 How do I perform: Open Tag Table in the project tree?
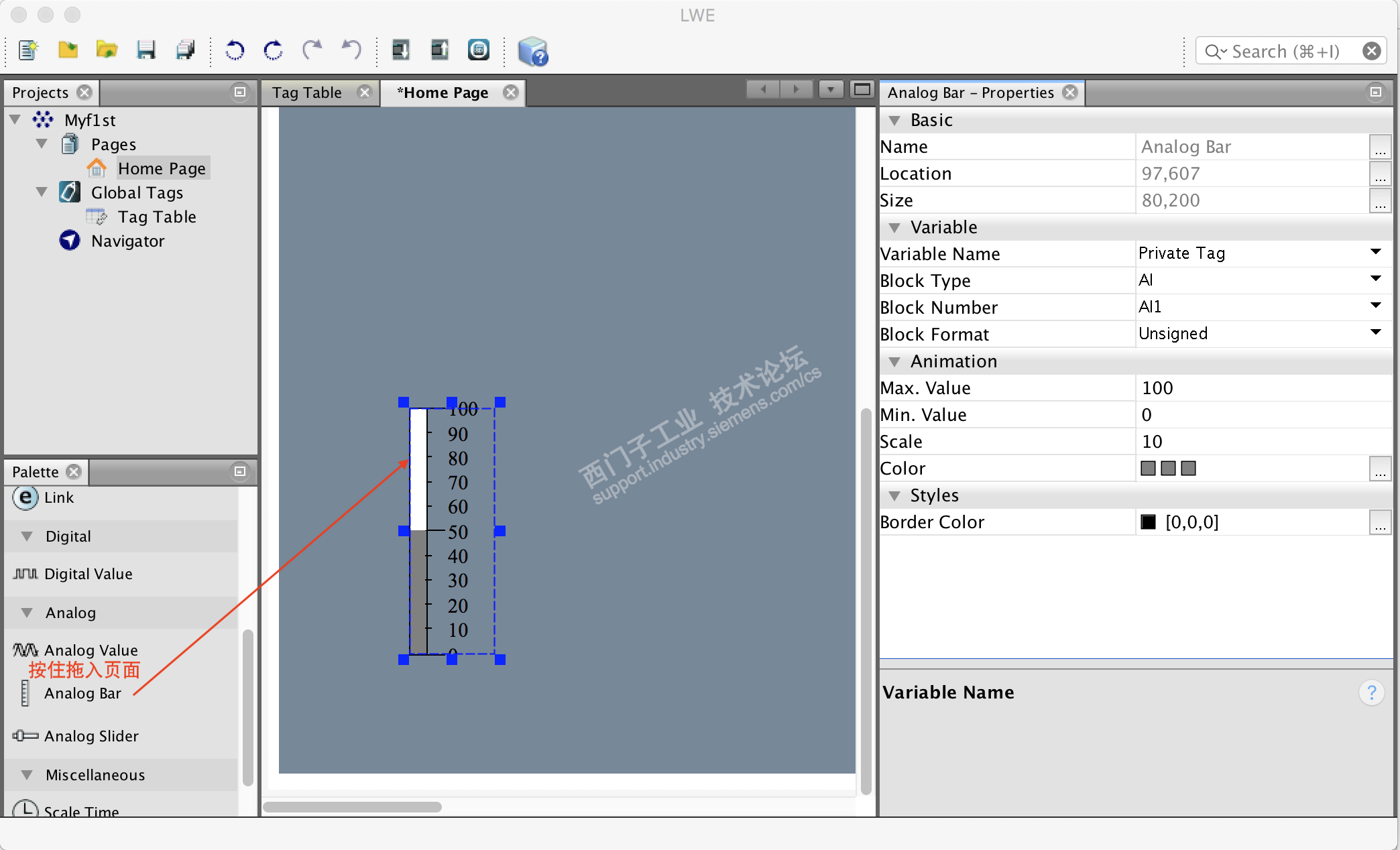coord(156,217)
